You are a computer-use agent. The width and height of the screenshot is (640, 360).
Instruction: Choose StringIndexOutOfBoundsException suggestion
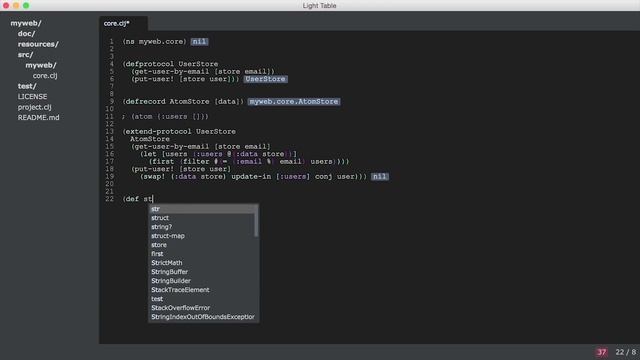tap(203, 317)
